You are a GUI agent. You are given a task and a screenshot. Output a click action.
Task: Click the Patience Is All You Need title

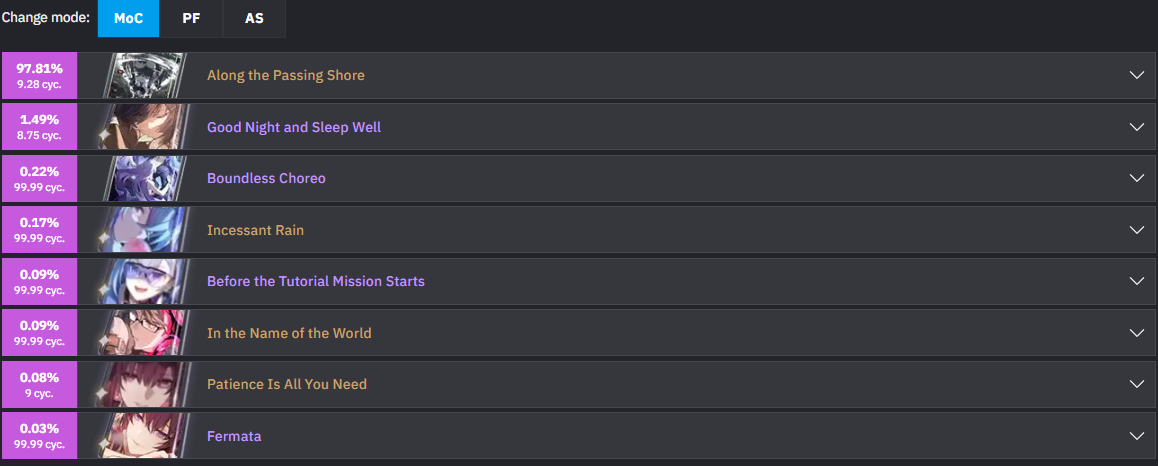point(287,384)
